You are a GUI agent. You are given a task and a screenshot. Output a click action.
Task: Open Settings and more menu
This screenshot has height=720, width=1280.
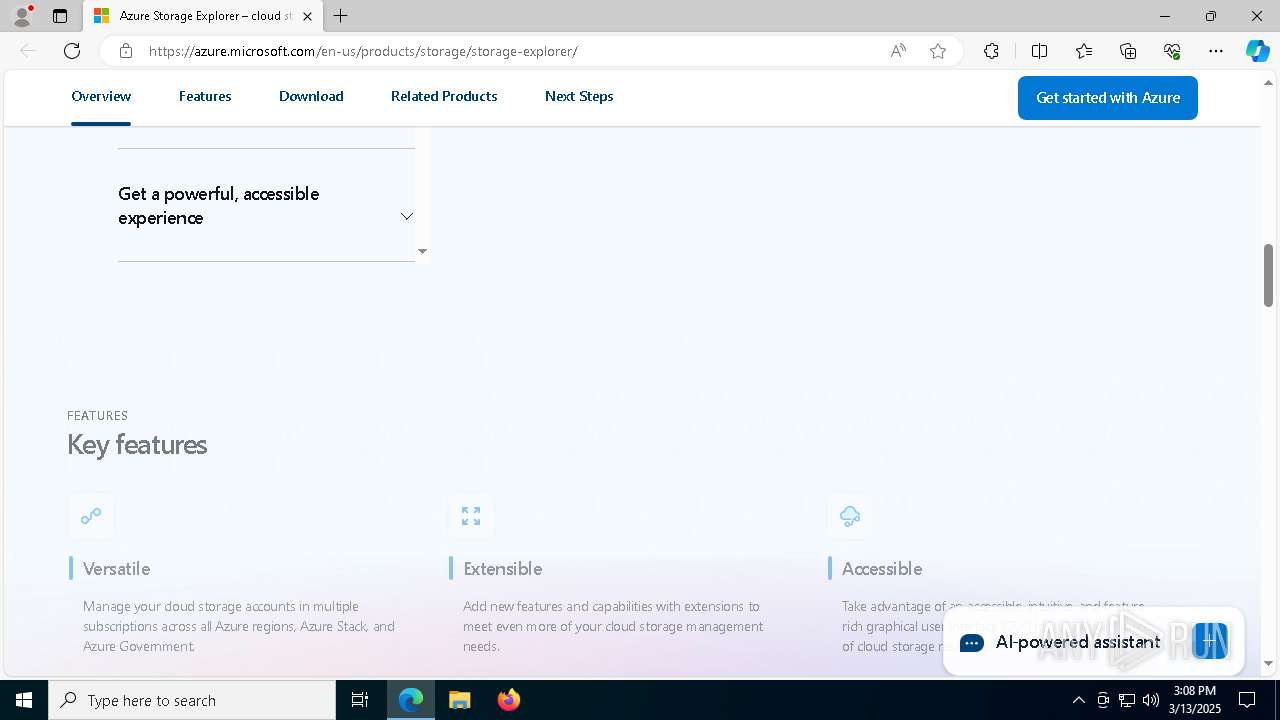[x=1216, y=51]
